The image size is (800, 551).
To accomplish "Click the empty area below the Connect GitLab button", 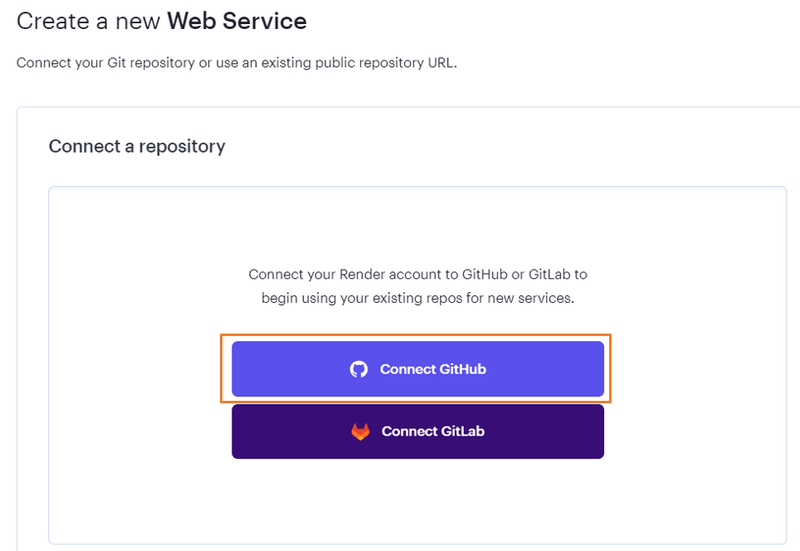I will [418, 500].
